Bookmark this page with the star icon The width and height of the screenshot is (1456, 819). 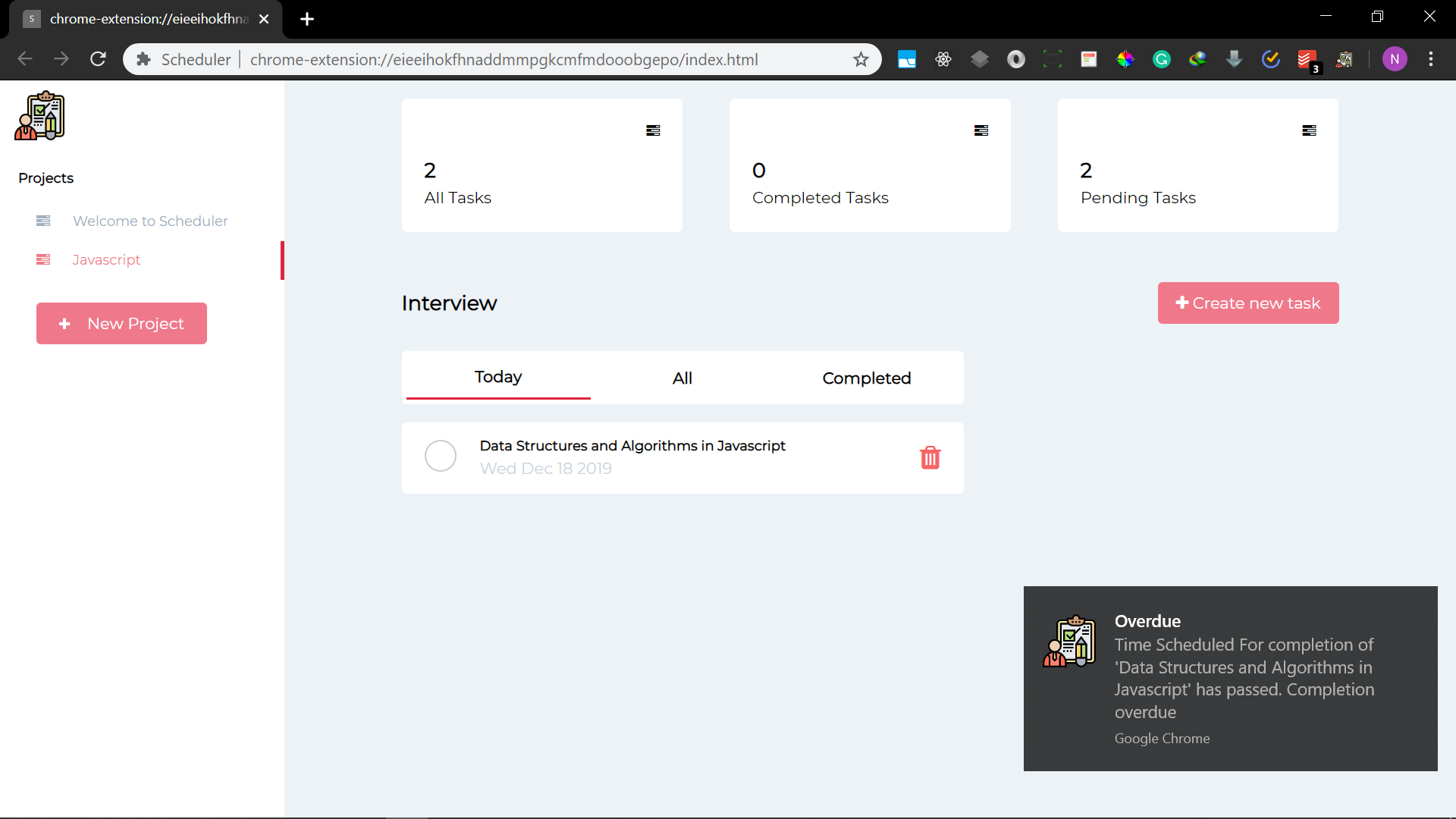[x=861, y=59]
